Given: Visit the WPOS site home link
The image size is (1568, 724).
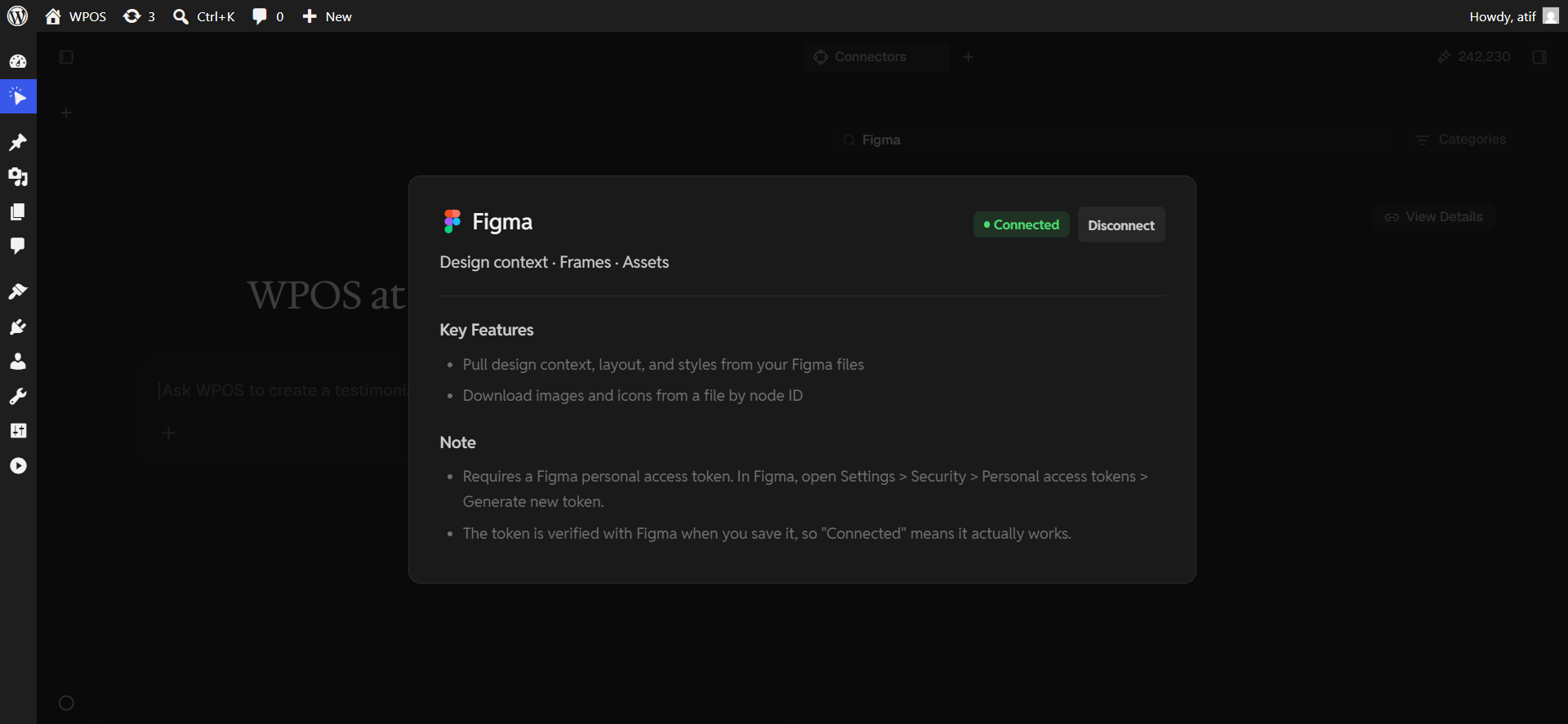Looking at the screenshot, I should tap(76, 16).
